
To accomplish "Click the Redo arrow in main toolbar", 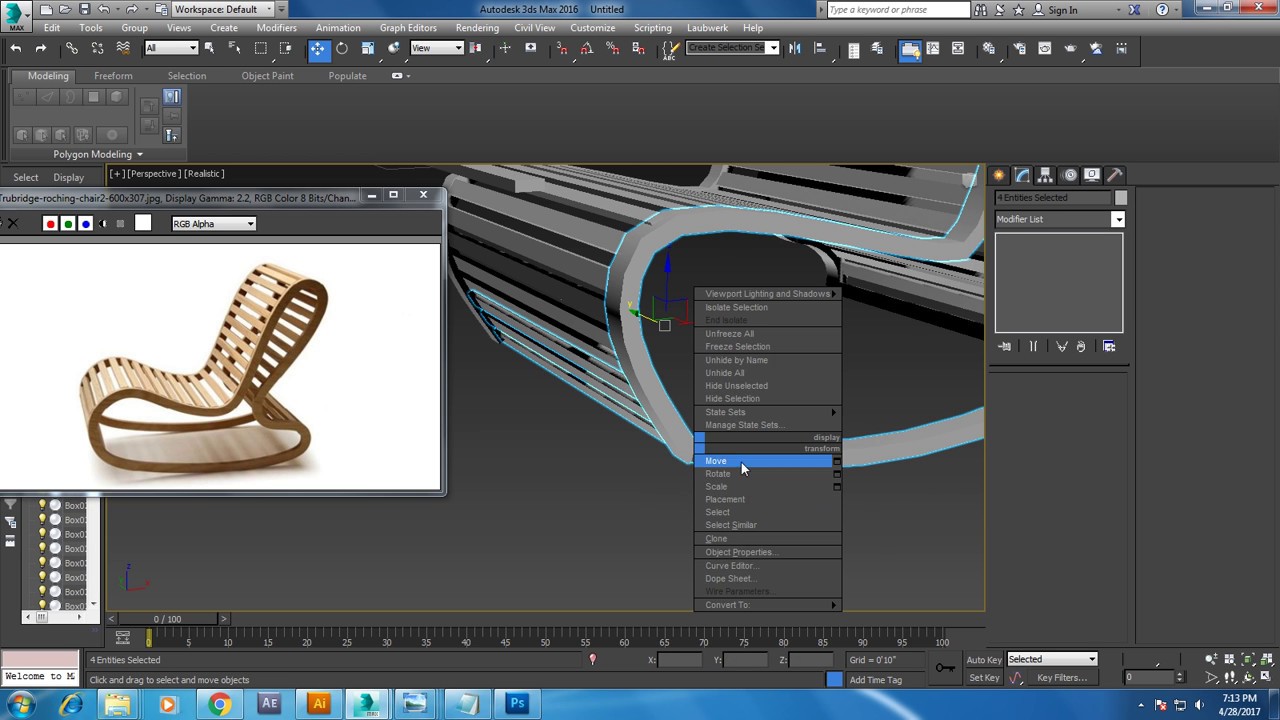I will pos(41,49).
